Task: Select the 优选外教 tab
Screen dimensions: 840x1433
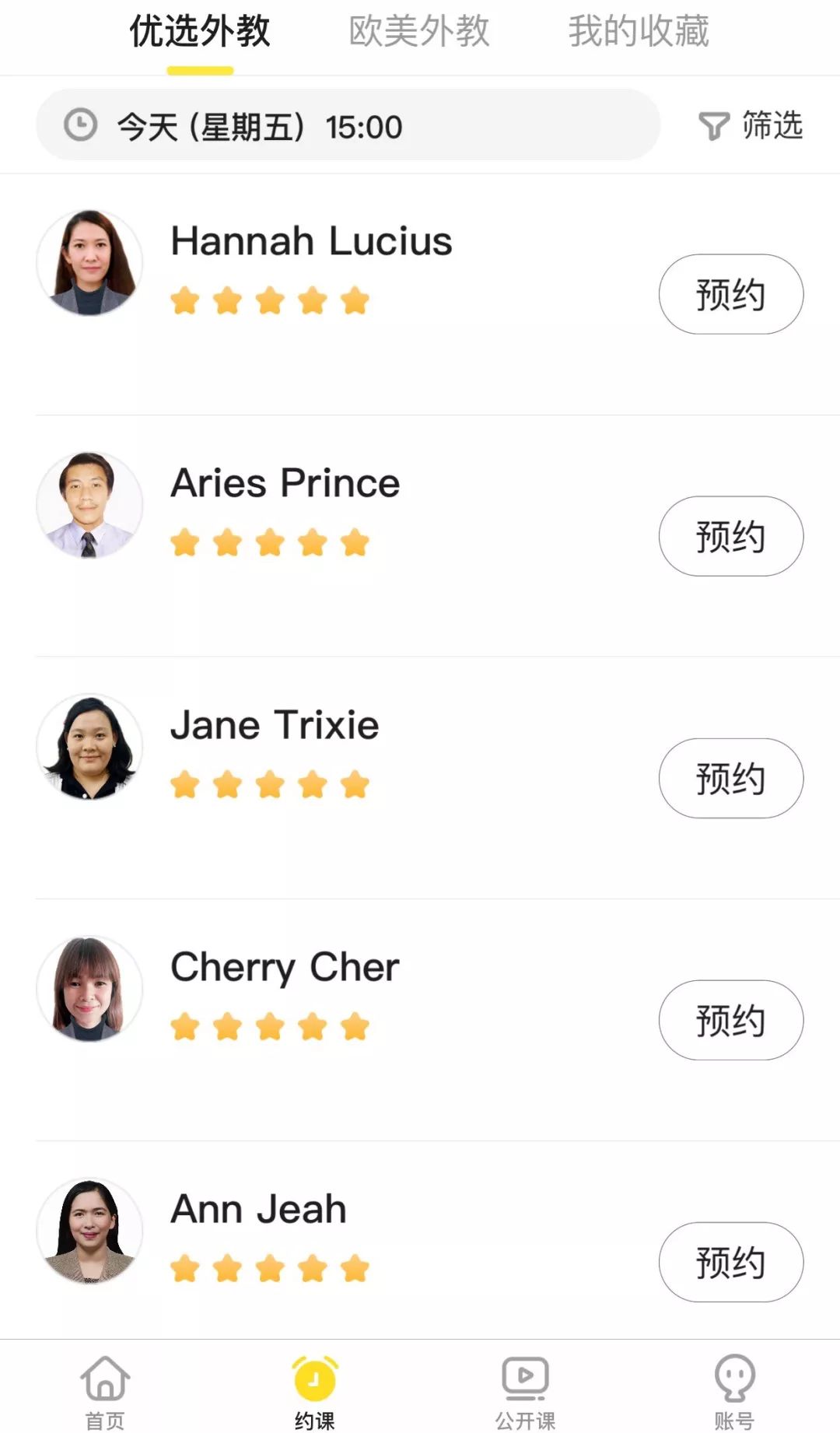Action: pos(200,32)
